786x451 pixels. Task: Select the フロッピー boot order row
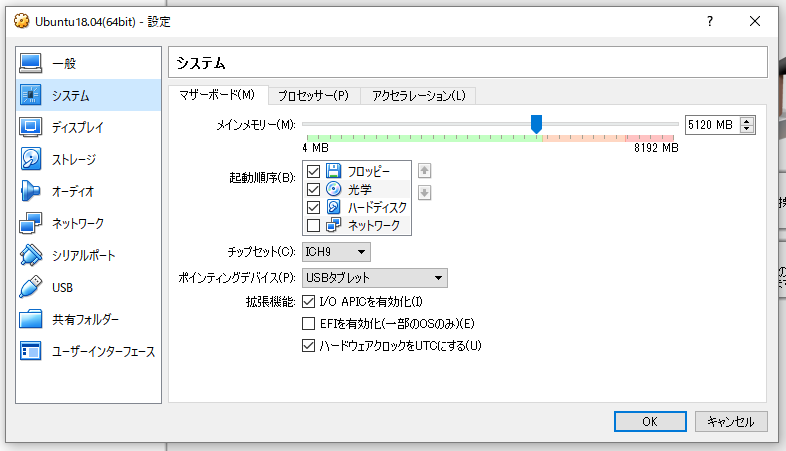coord(357,171)
